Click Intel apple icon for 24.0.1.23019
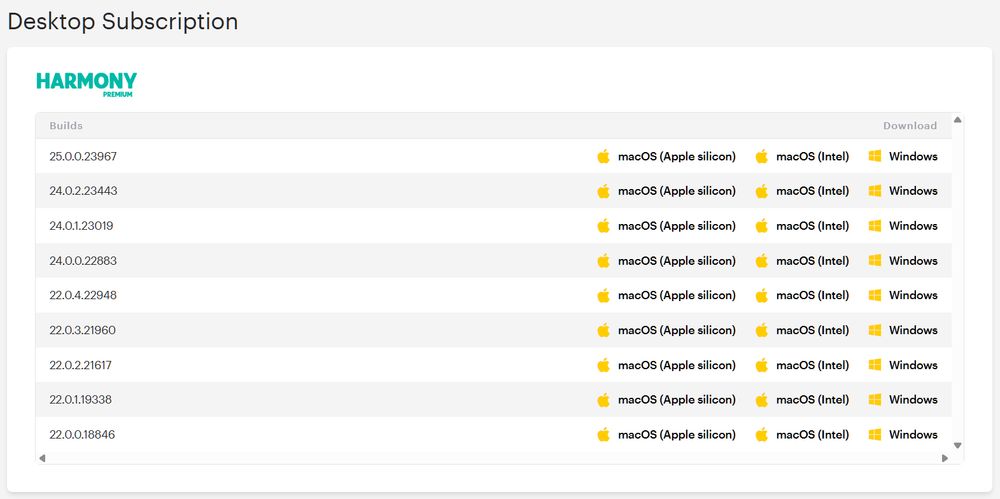 (x=761, y=226)
